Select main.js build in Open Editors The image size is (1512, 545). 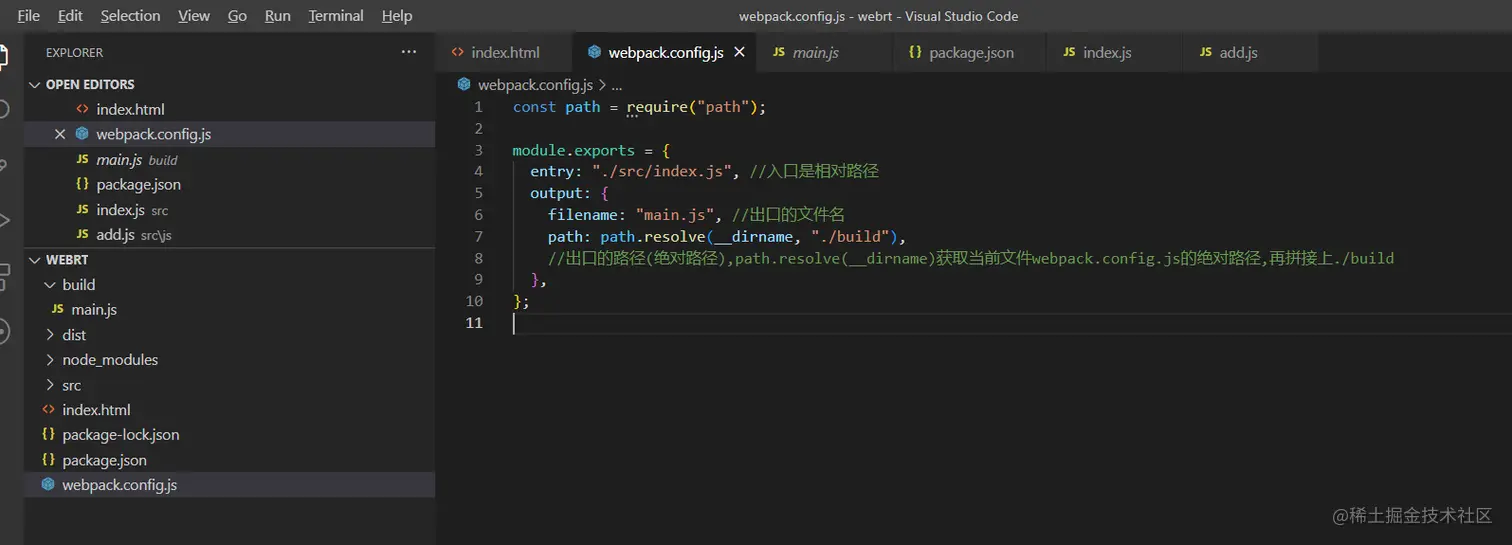(230, 160)
